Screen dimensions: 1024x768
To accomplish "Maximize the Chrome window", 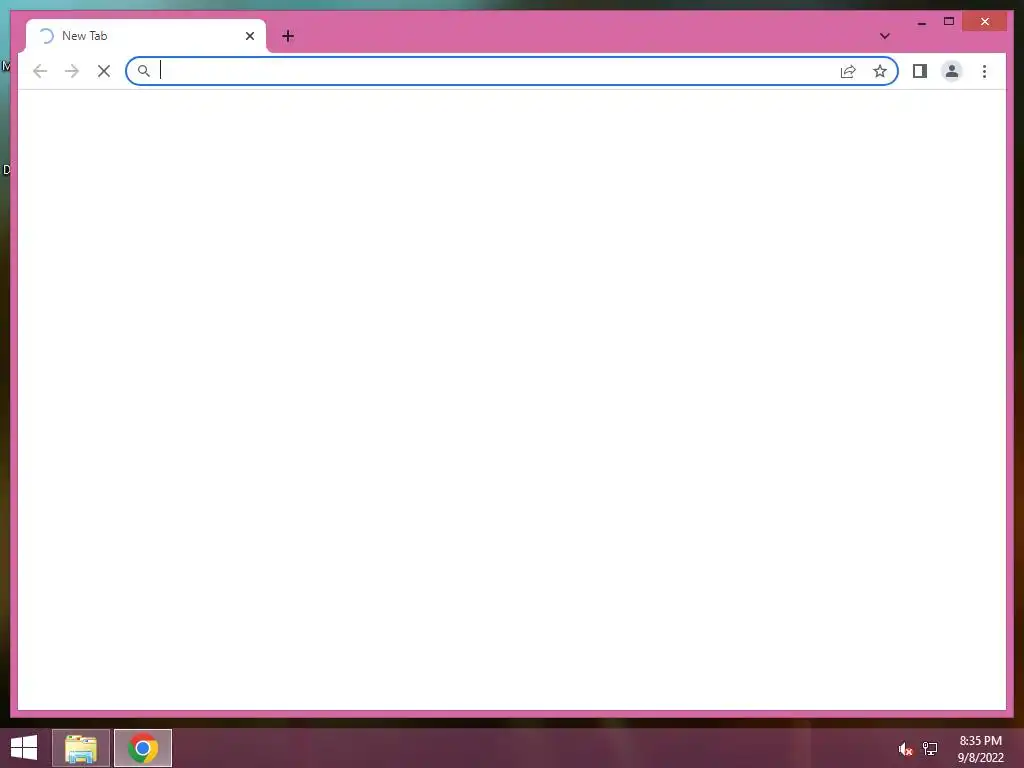I will tap(949, 22).
